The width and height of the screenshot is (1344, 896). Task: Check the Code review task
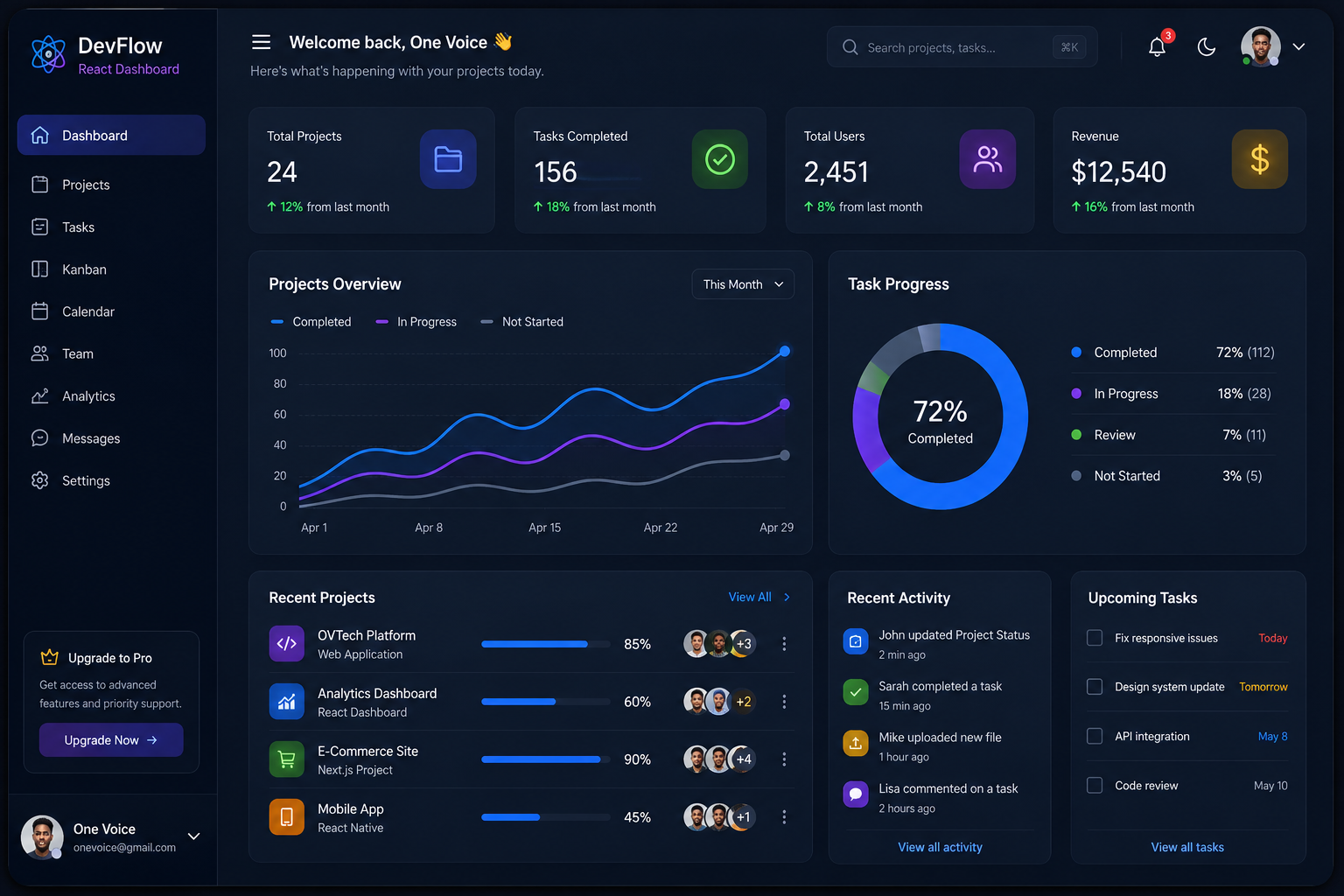[x=1095, y=785]
